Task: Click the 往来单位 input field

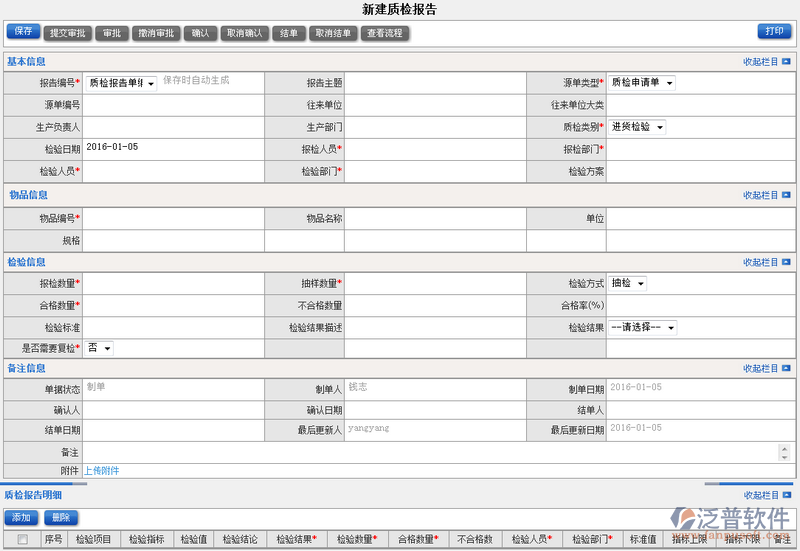Action: click(435, 105)
